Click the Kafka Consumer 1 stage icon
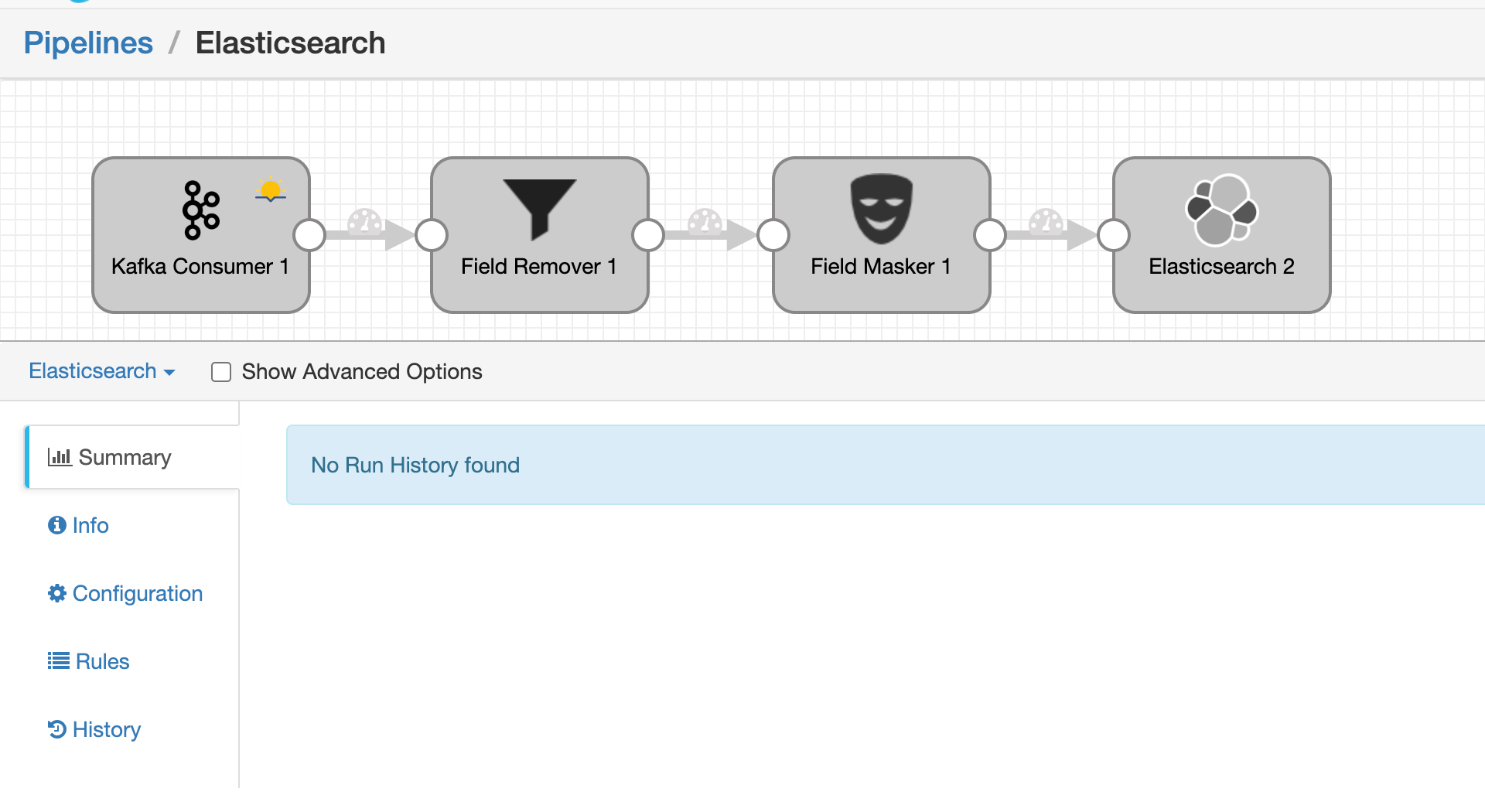1485x812 pixels. click(201, 210)
